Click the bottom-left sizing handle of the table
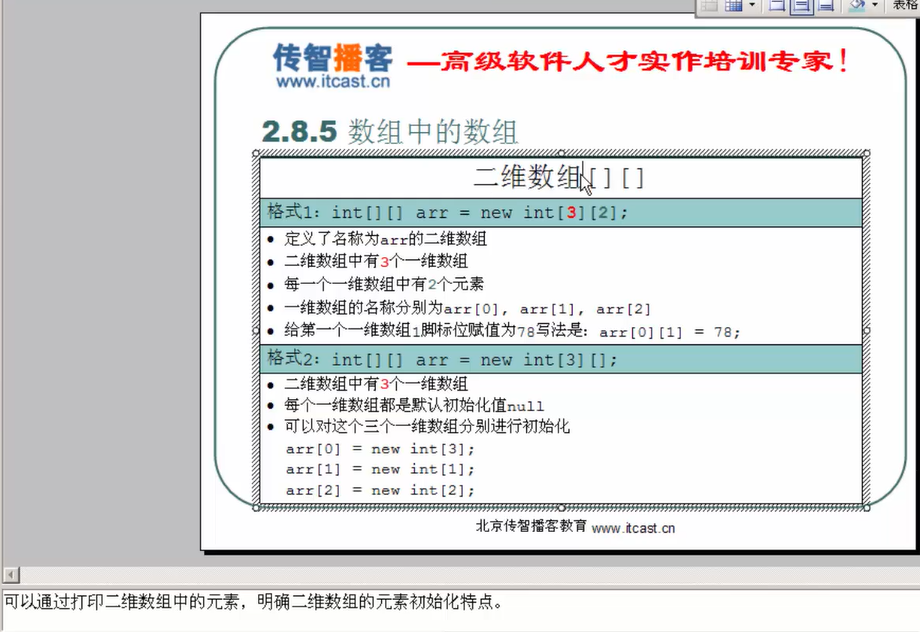The width and height of the screenshot is (920, 632). (x=256, y=508)
